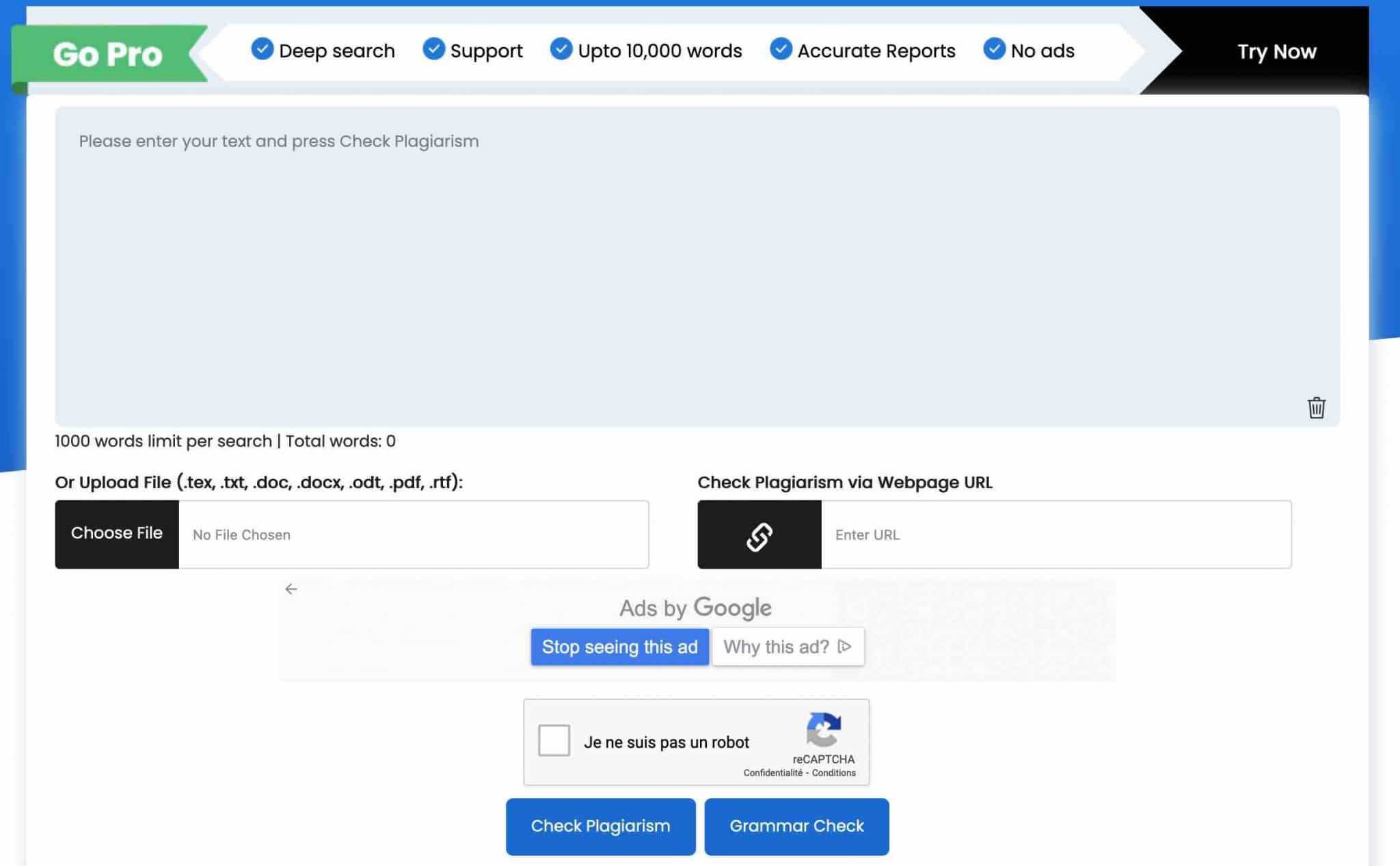
Task: Start a Grammar Check
Action: tap(796, 826)
